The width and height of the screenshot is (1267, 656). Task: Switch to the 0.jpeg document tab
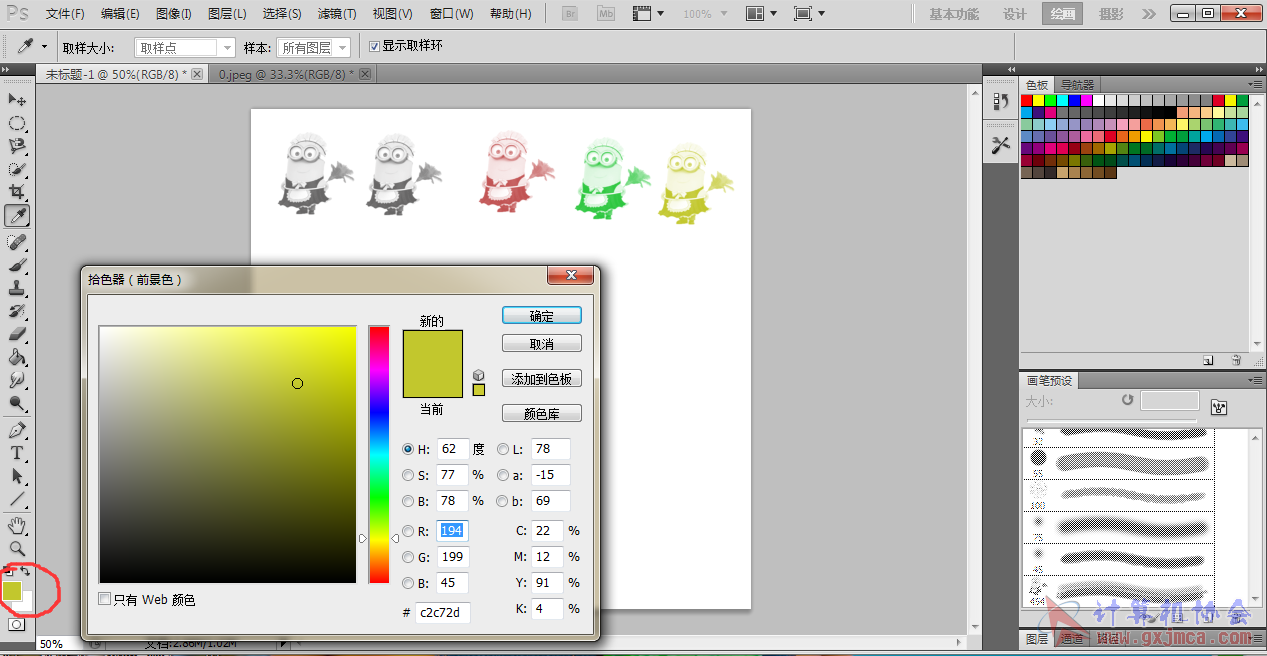294,74
